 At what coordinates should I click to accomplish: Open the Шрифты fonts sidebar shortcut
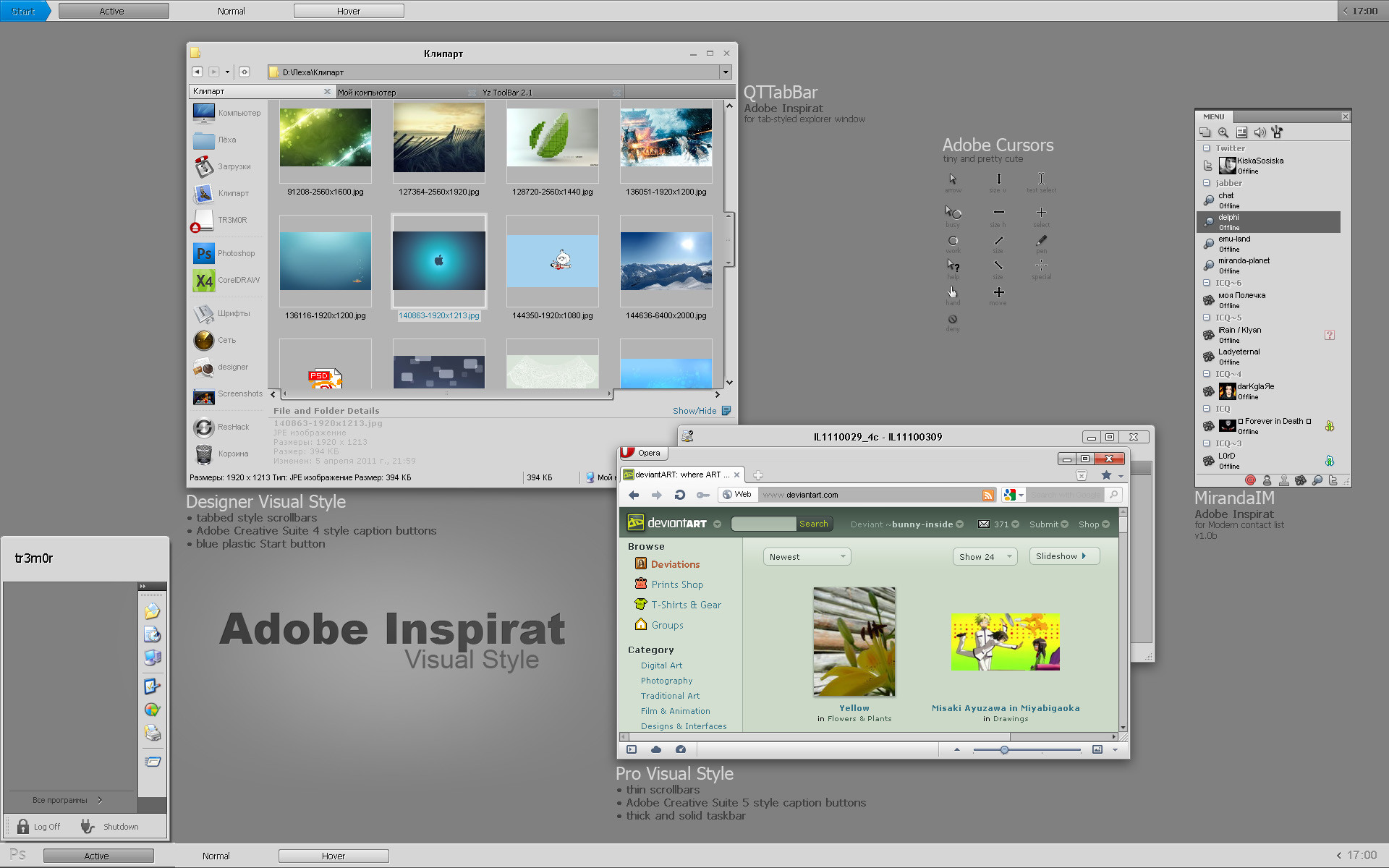(x=222, y=313)
